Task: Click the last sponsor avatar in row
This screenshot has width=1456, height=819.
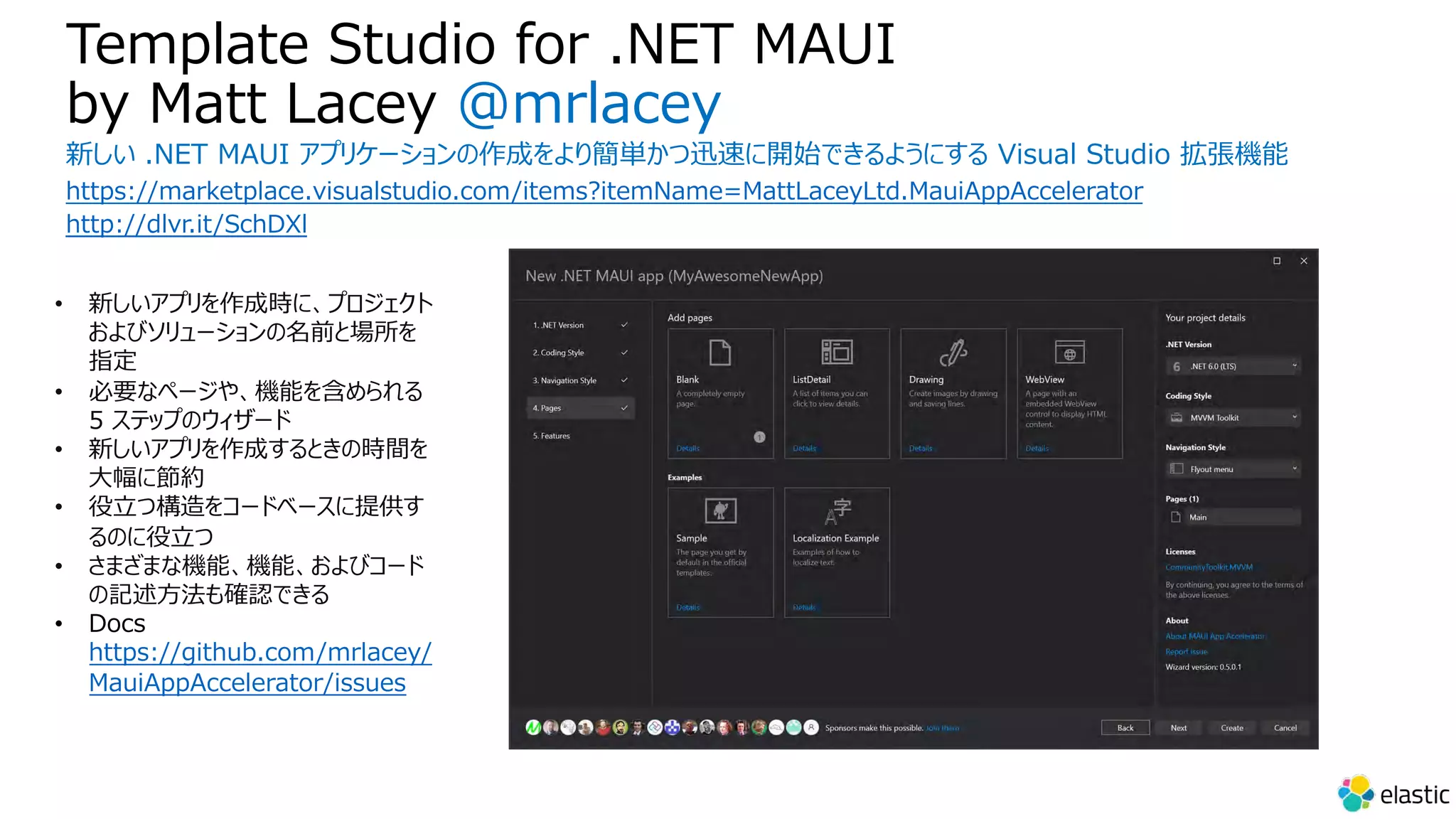Action: point(811,727)
